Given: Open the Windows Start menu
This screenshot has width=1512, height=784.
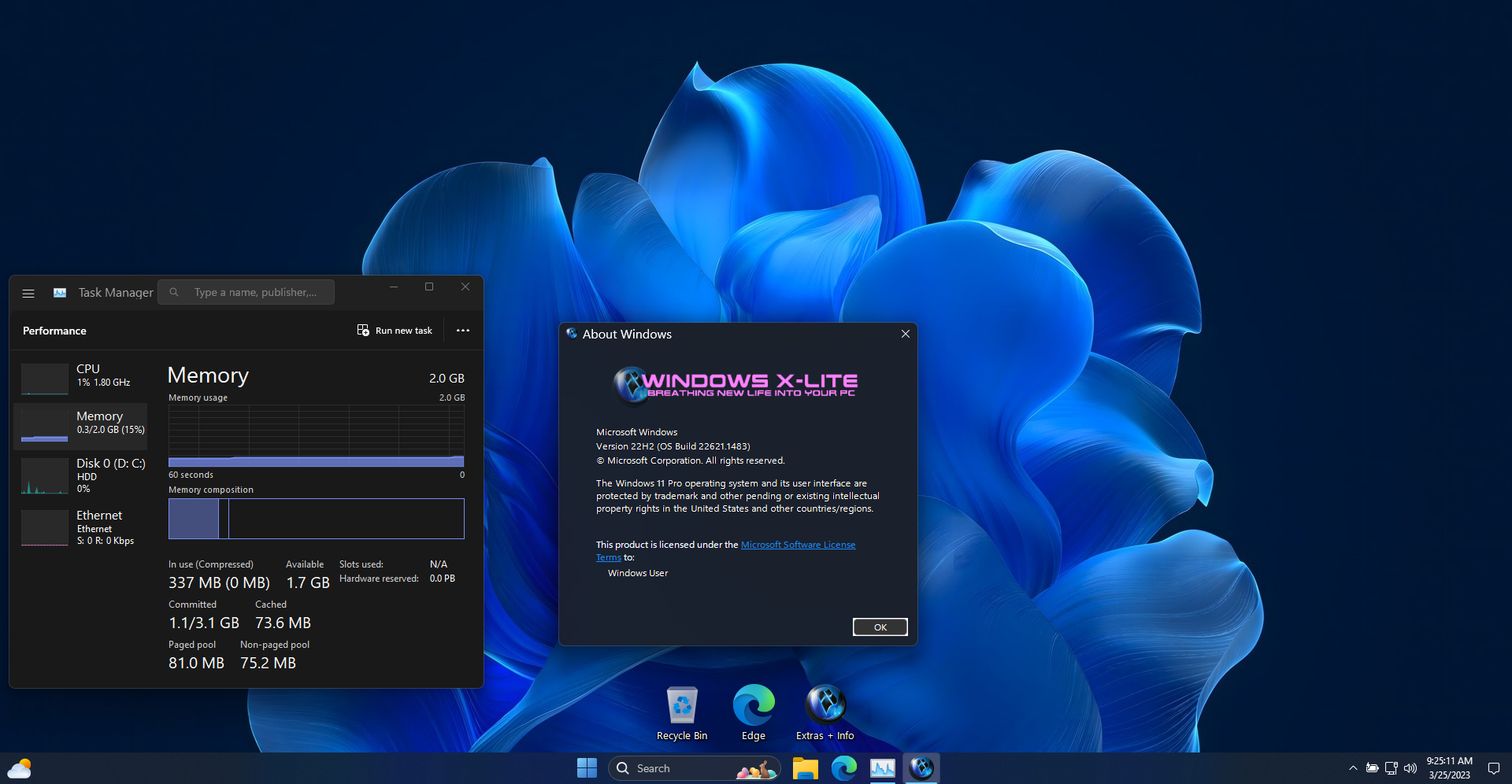Looking at the screenshot, I should pos(587,768).
